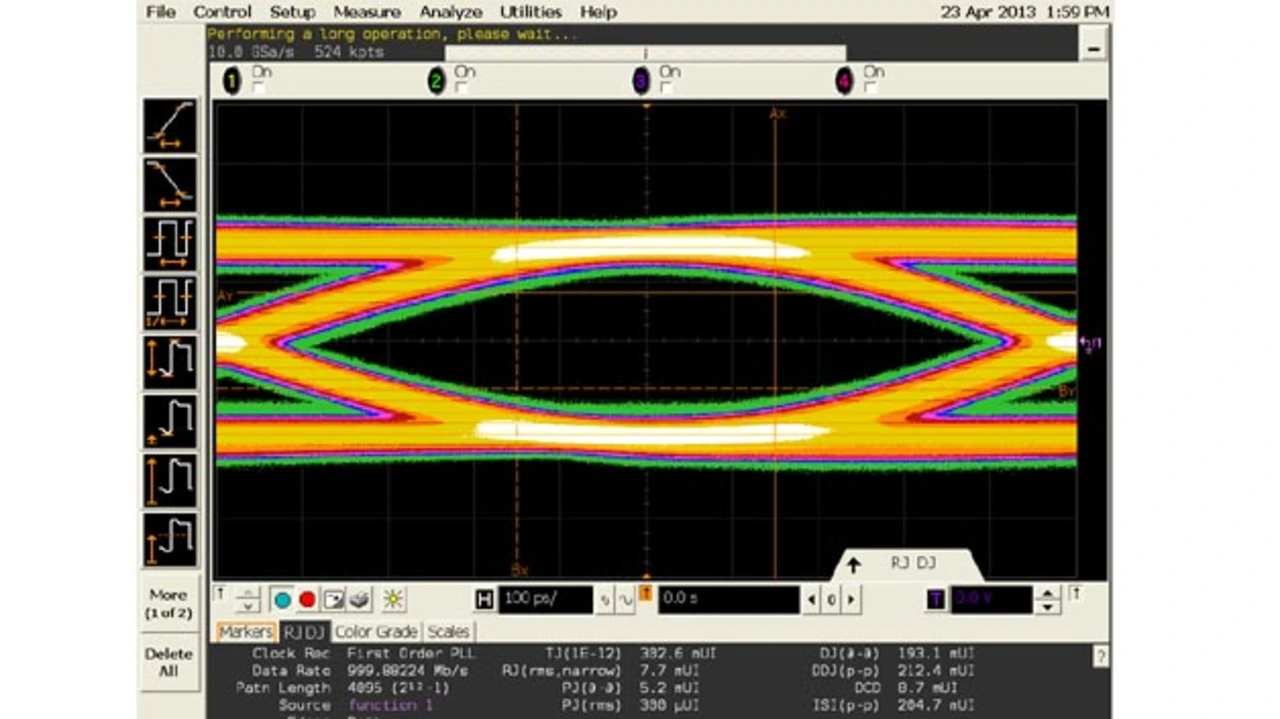Enable the channel 3 On checkbox
The height and width of the screenshot is (719, 1280).
tap(667, 88)
